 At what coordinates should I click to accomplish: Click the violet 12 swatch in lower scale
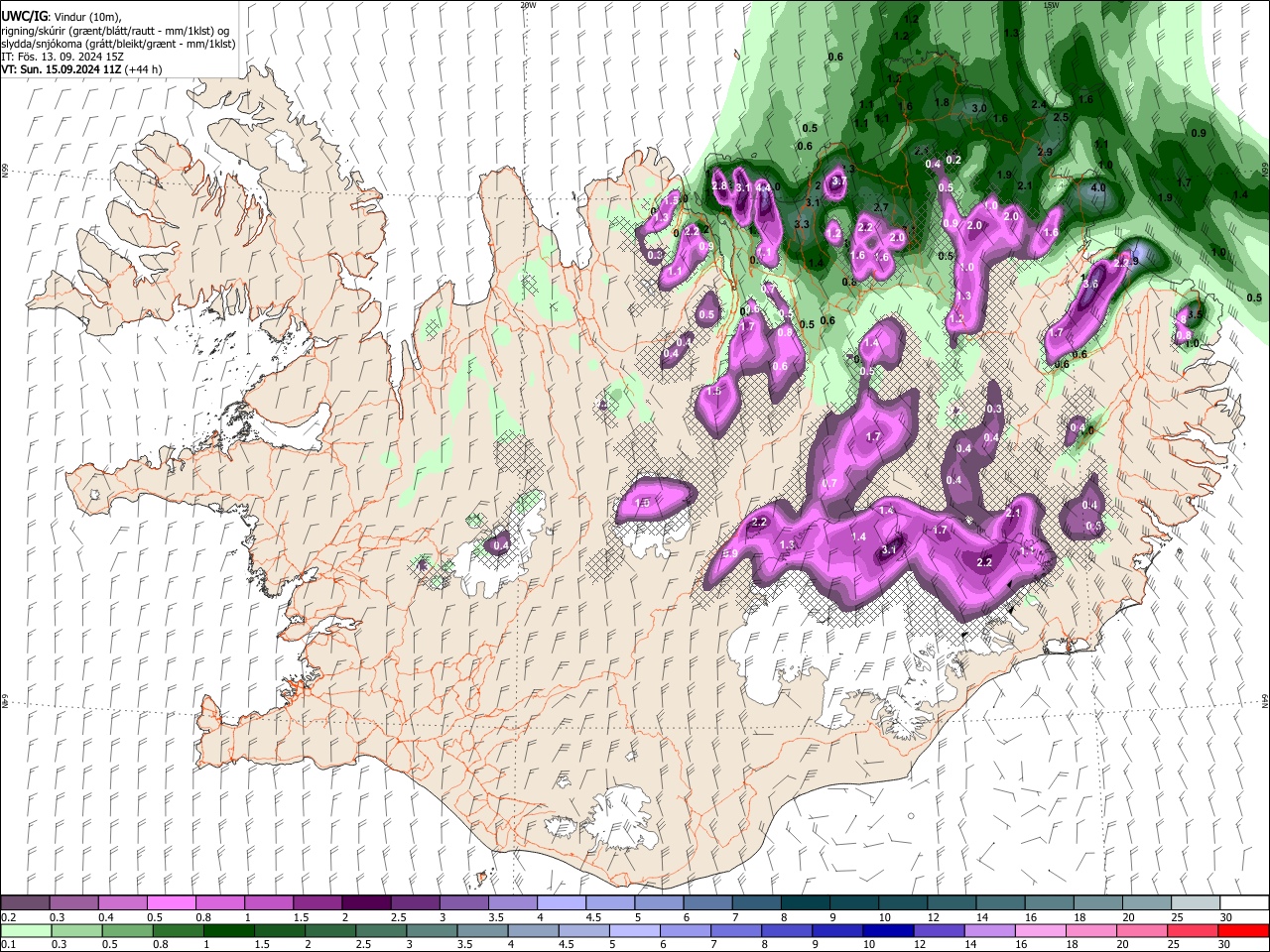point(938,930)
